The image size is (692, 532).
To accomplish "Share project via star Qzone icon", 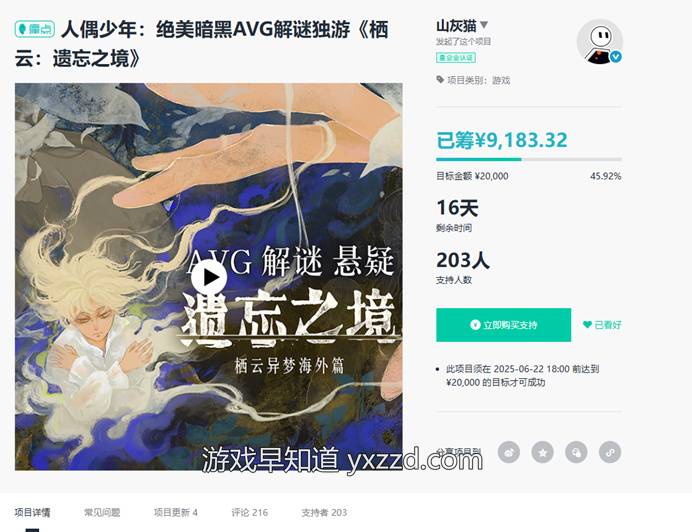I will [x=543, y=452].
